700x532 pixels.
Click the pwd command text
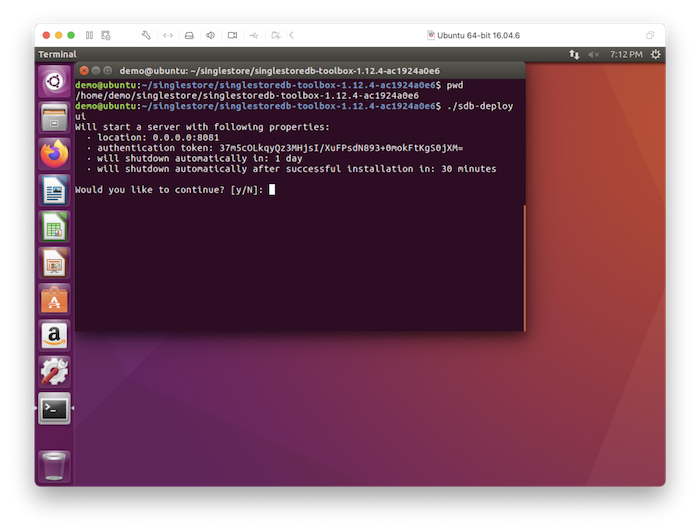pos(455,85)
